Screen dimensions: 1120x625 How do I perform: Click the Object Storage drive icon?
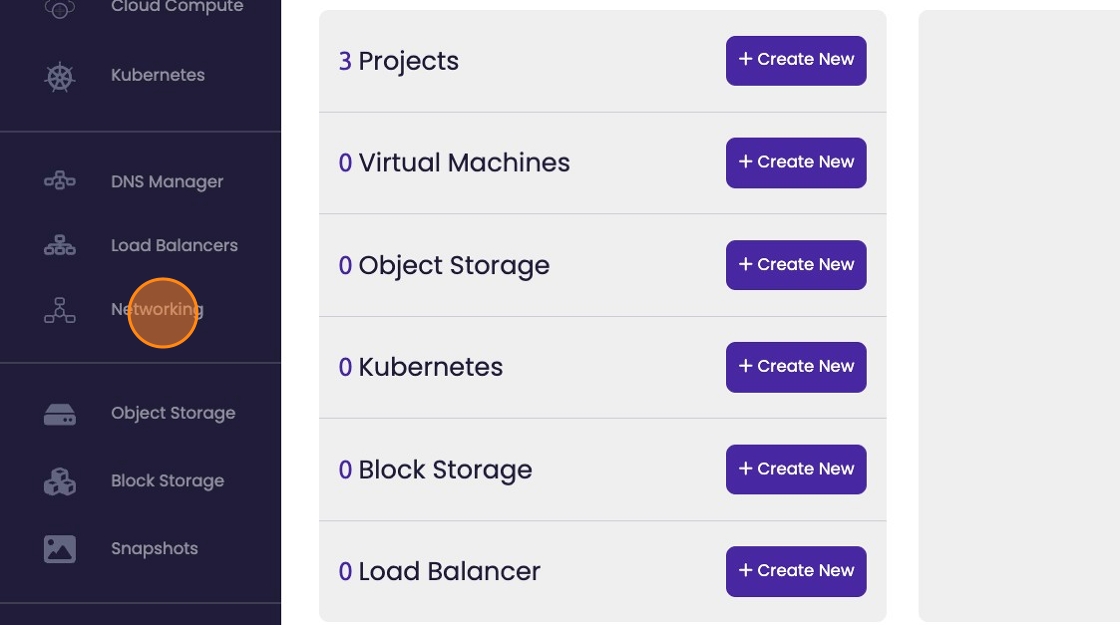[x=60, y=414]
